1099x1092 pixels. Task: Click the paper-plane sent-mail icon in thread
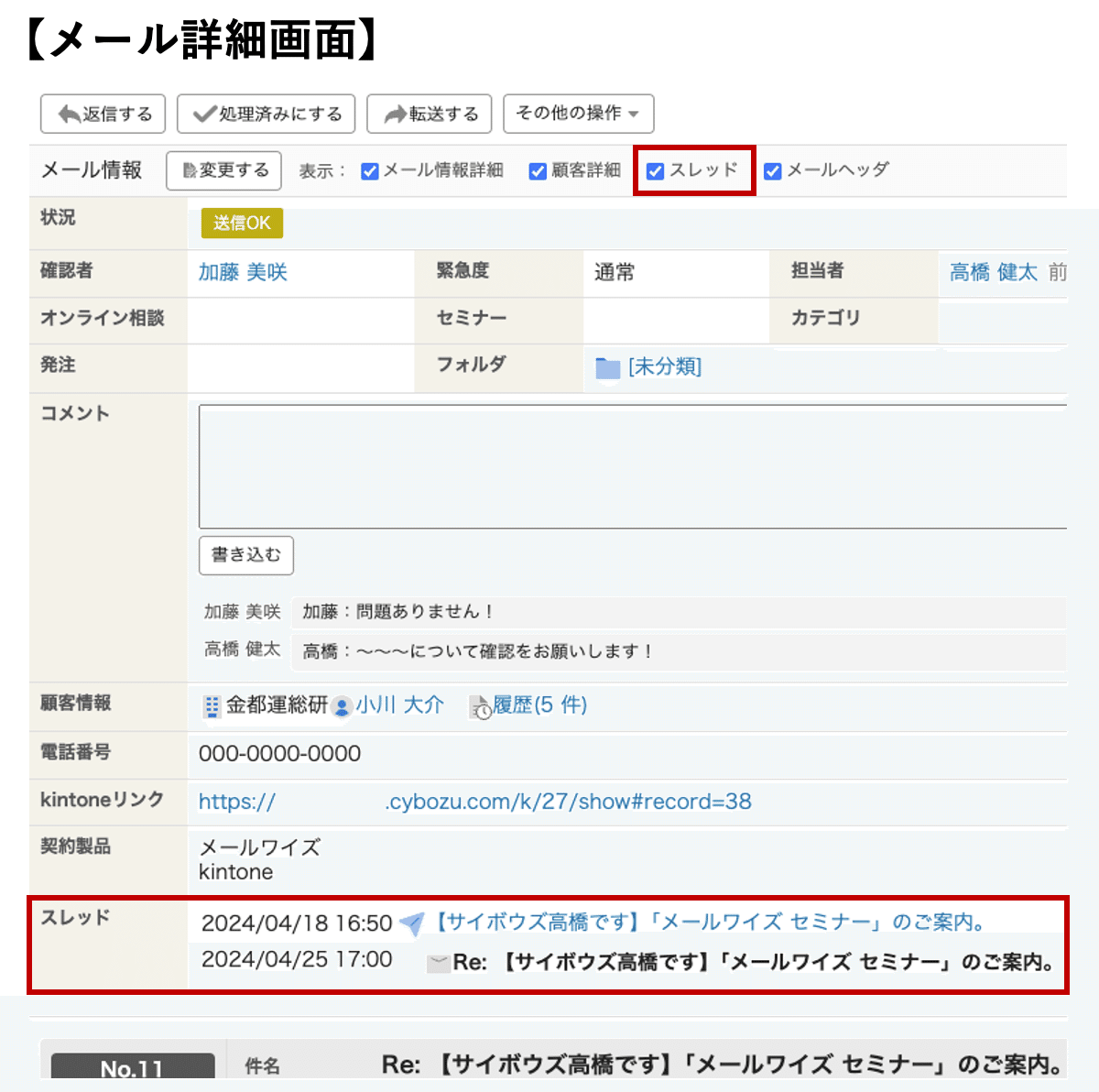(x=411, y=923)
